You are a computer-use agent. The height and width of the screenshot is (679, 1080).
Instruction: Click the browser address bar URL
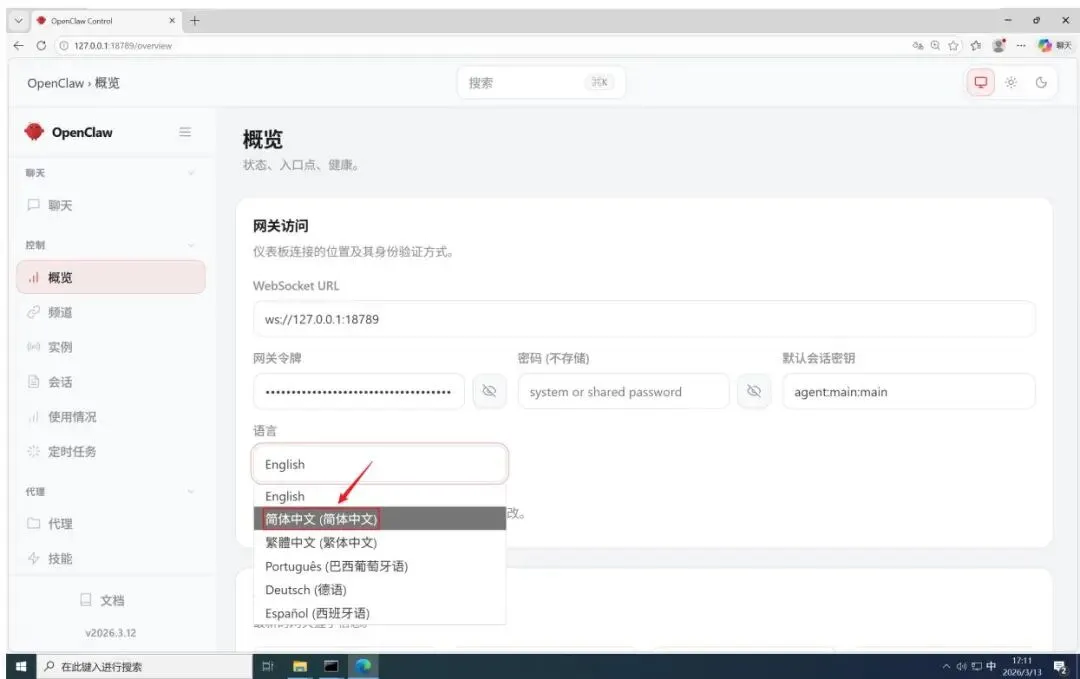point(123,45)
